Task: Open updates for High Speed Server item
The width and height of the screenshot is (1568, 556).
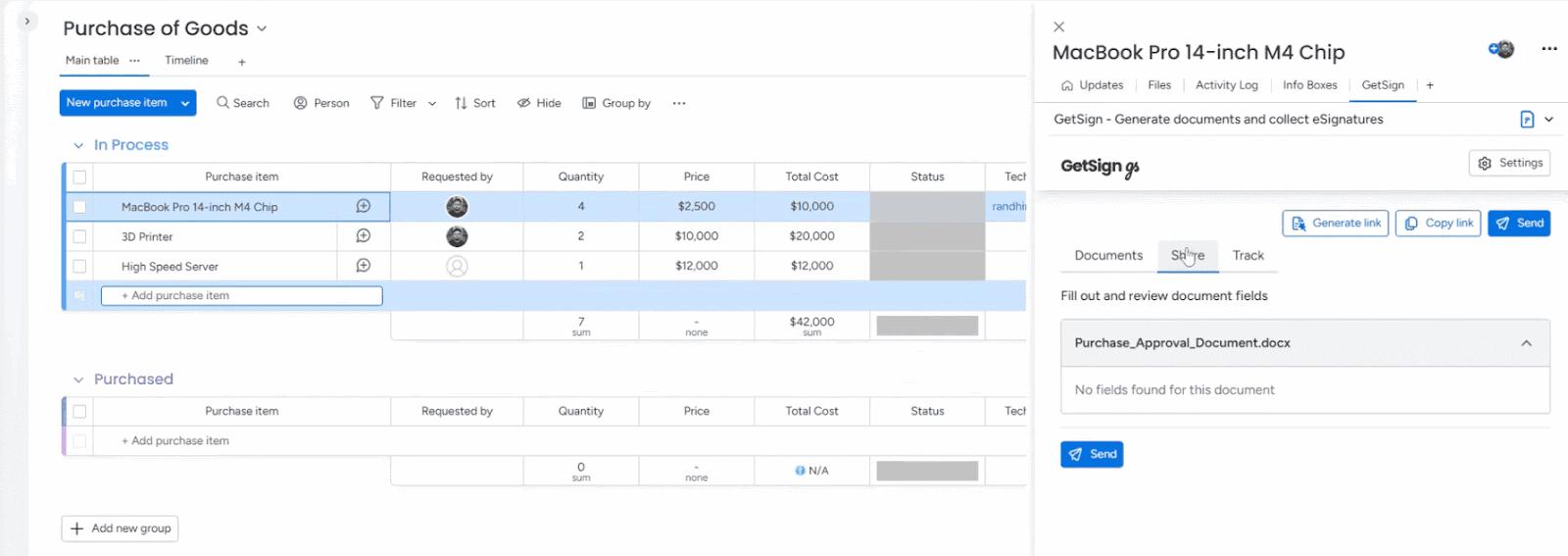Action: (x=364, y=265)
